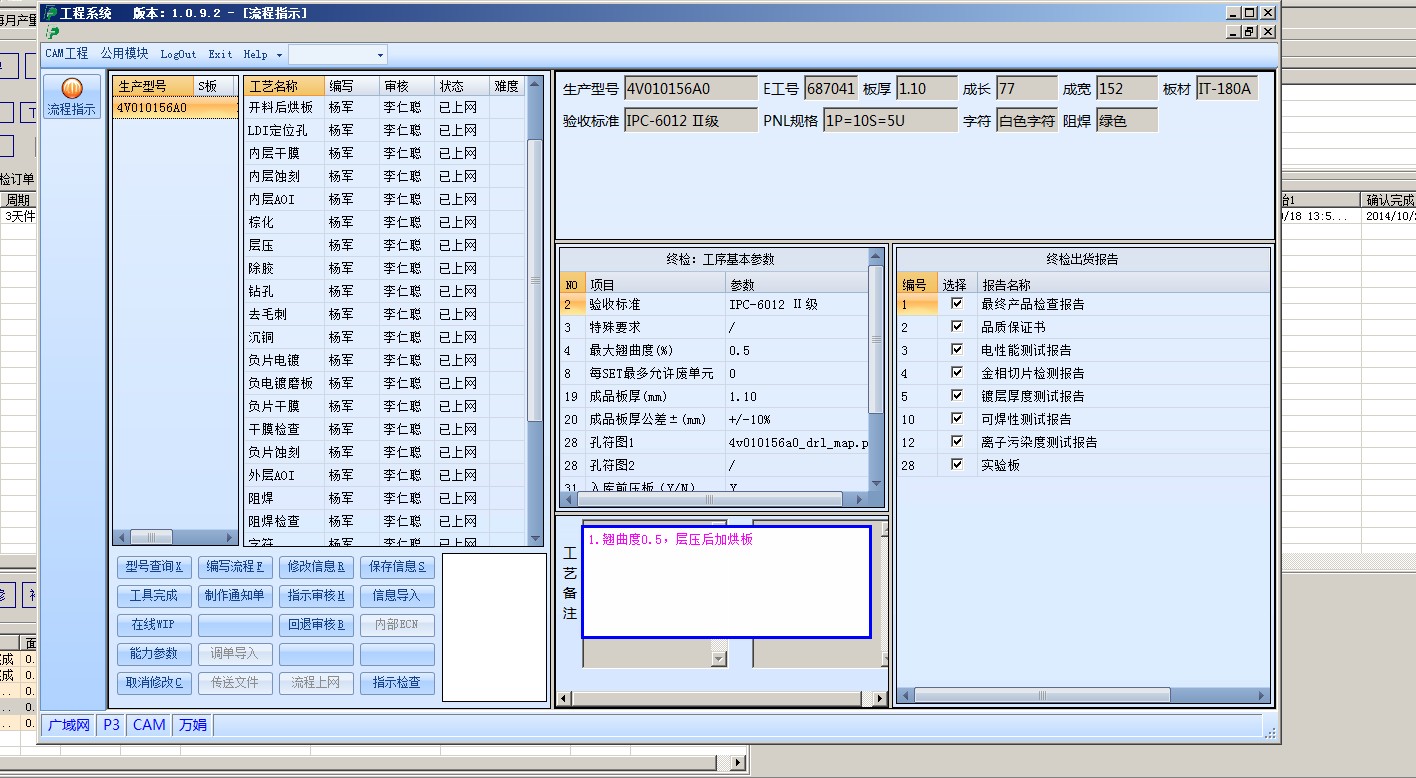Click the 制作通知单 button
This screenshot has height=778, width=1416.
click(x=235, y=596)
